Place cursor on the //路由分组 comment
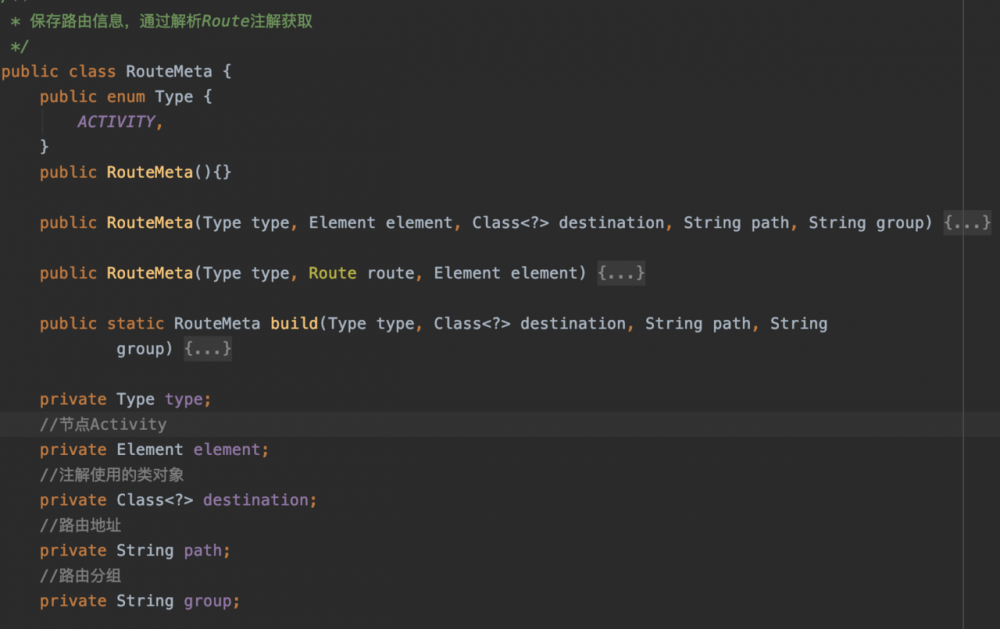The image size is (1000, 629). click(81, 575)
